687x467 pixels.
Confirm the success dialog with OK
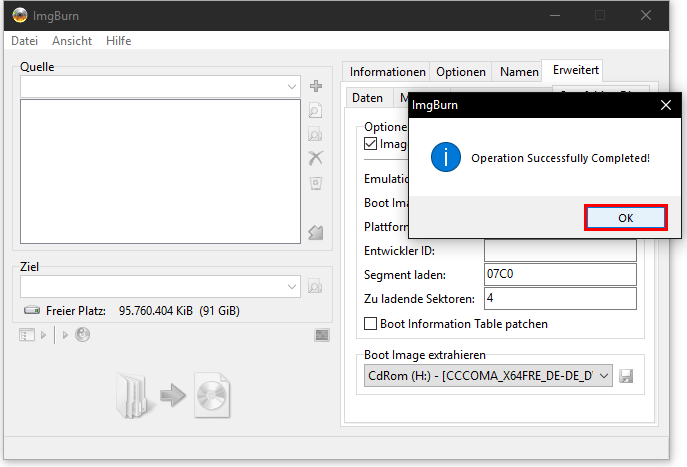626,218
